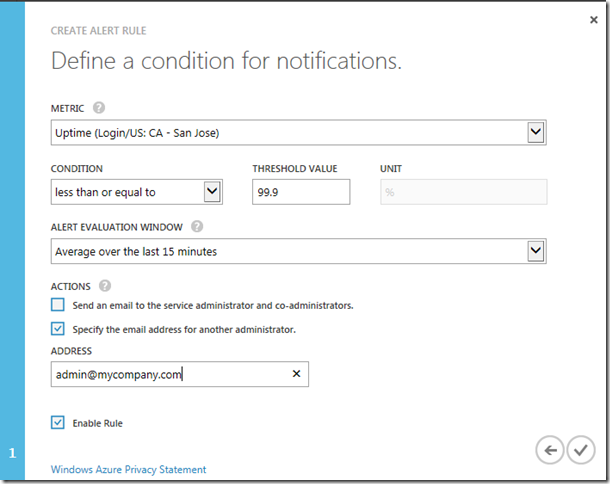Image resolution: width=610 pixels, height=484 pixels.
Task: Uncheck specify email address for another administrator
Action: pos(58,328)
